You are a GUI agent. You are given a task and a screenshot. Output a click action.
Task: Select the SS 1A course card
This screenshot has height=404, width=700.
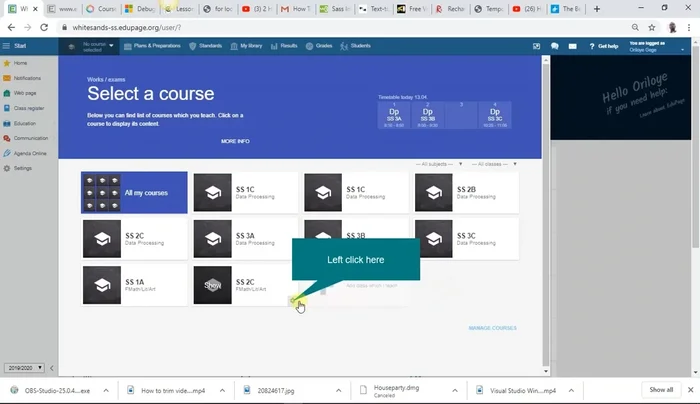(134, 285)
